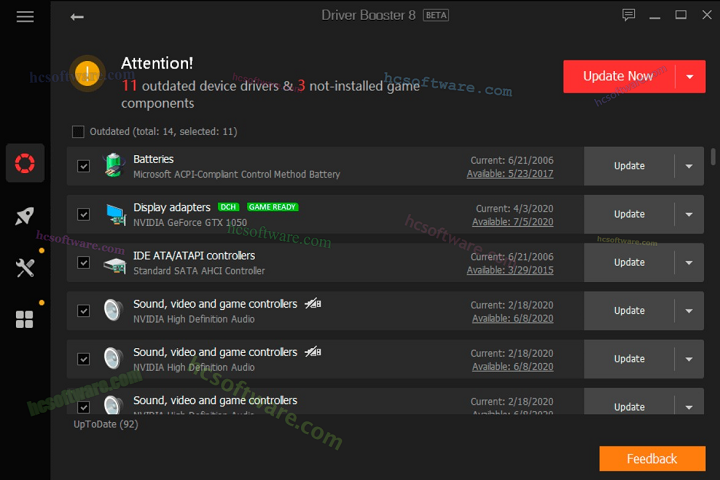The image size is (720, 480).
Task: Open the Boost rocket sidebar icon
Action: tap(25, 216)
